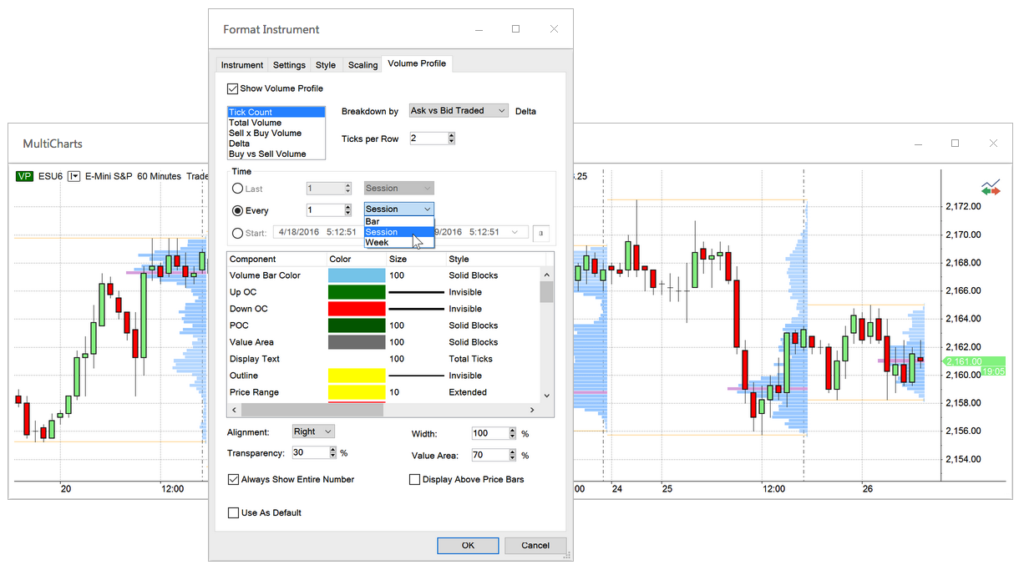Check the Use As Default box
This screenshot has width=1024, height=570.
pos(233,513)
